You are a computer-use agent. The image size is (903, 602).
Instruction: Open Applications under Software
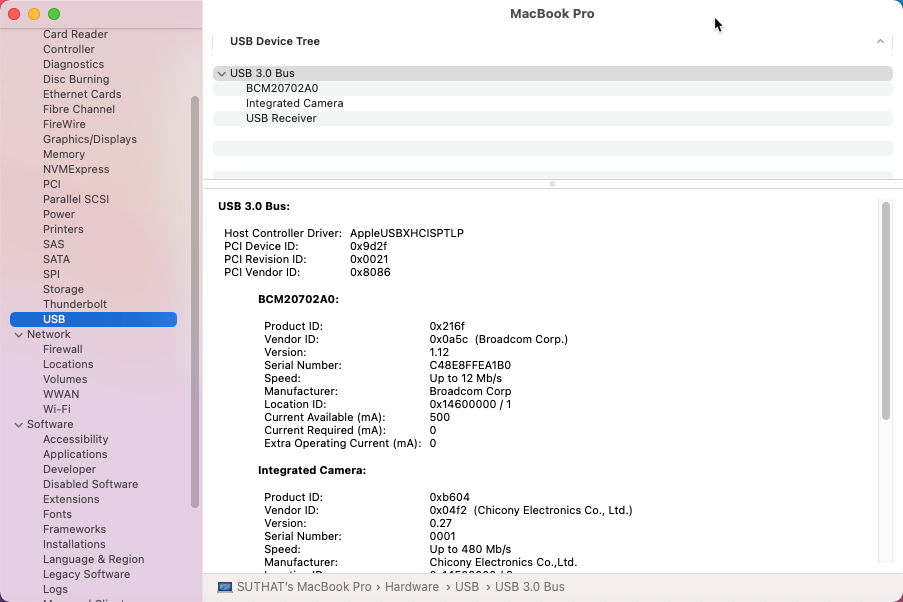(75, 454)
